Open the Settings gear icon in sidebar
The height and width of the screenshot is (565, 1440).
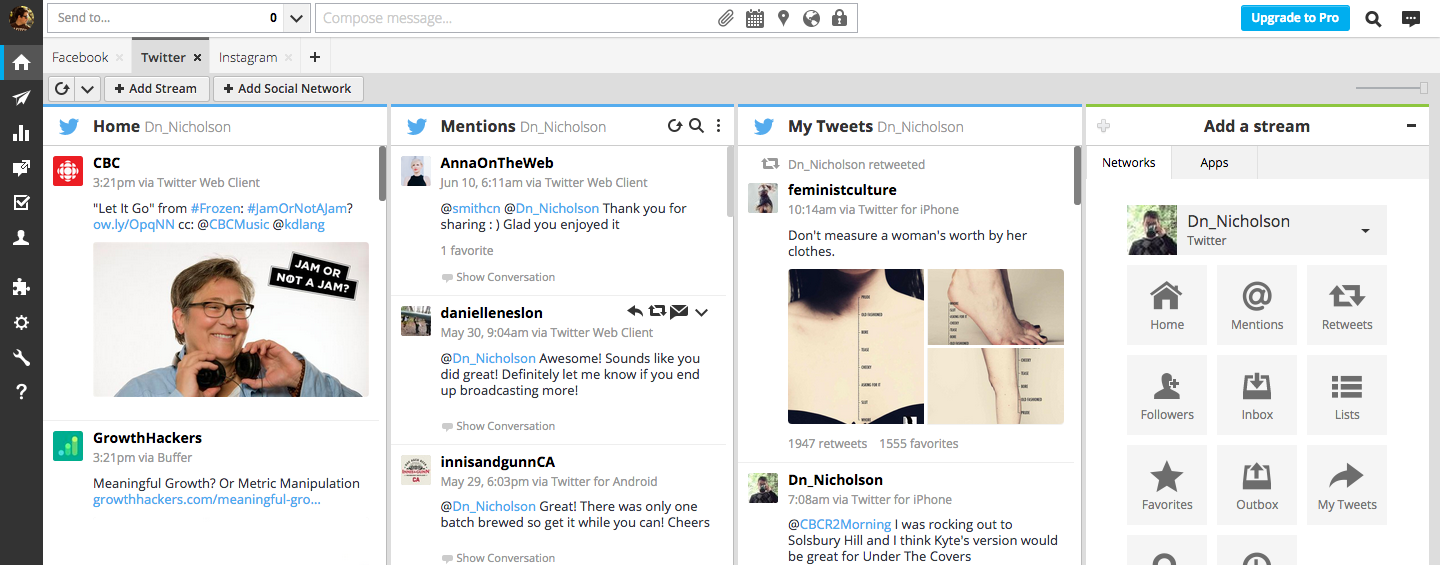pyautogui.click(x=21, y=323)
